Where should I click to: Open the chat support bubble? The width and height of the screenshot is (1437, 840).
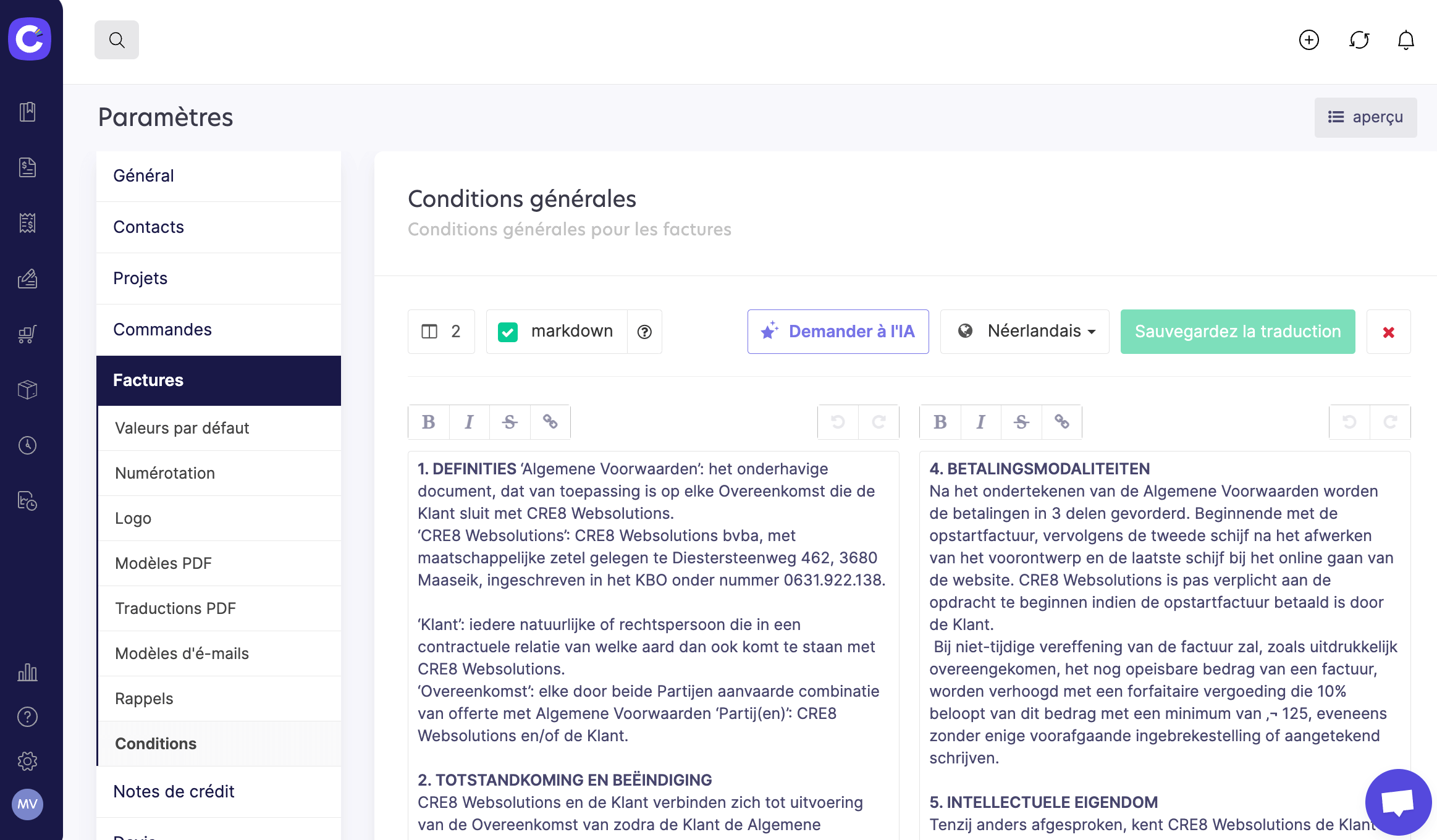coord(1398,802)
